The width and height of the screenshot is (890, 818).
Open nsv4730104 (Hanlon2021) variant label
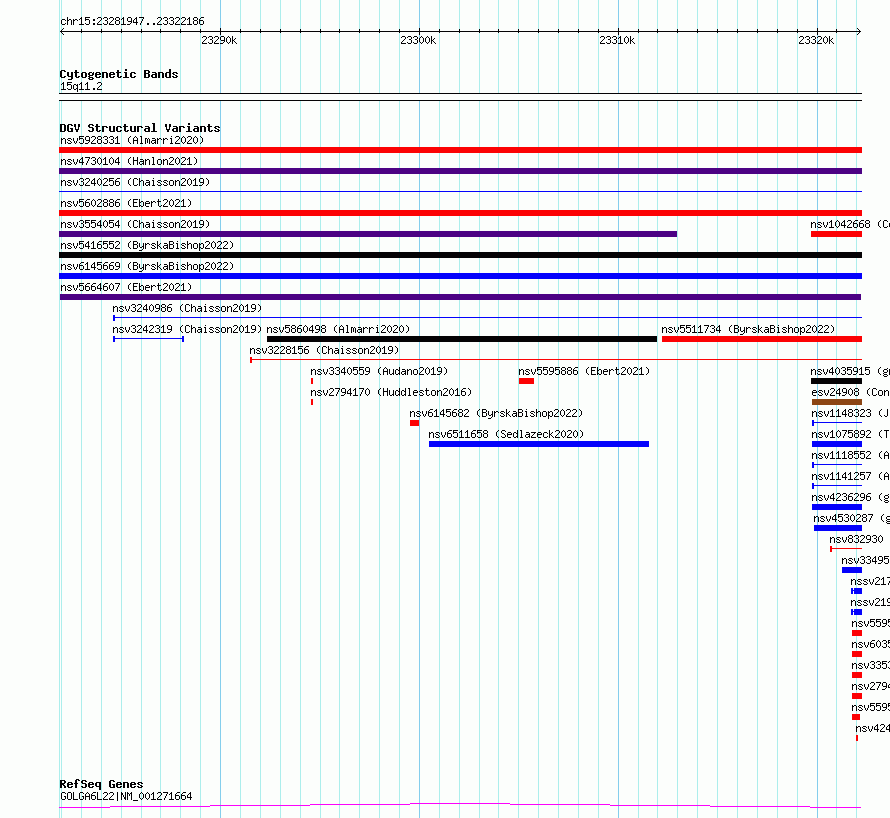click(x=129, y=161)
